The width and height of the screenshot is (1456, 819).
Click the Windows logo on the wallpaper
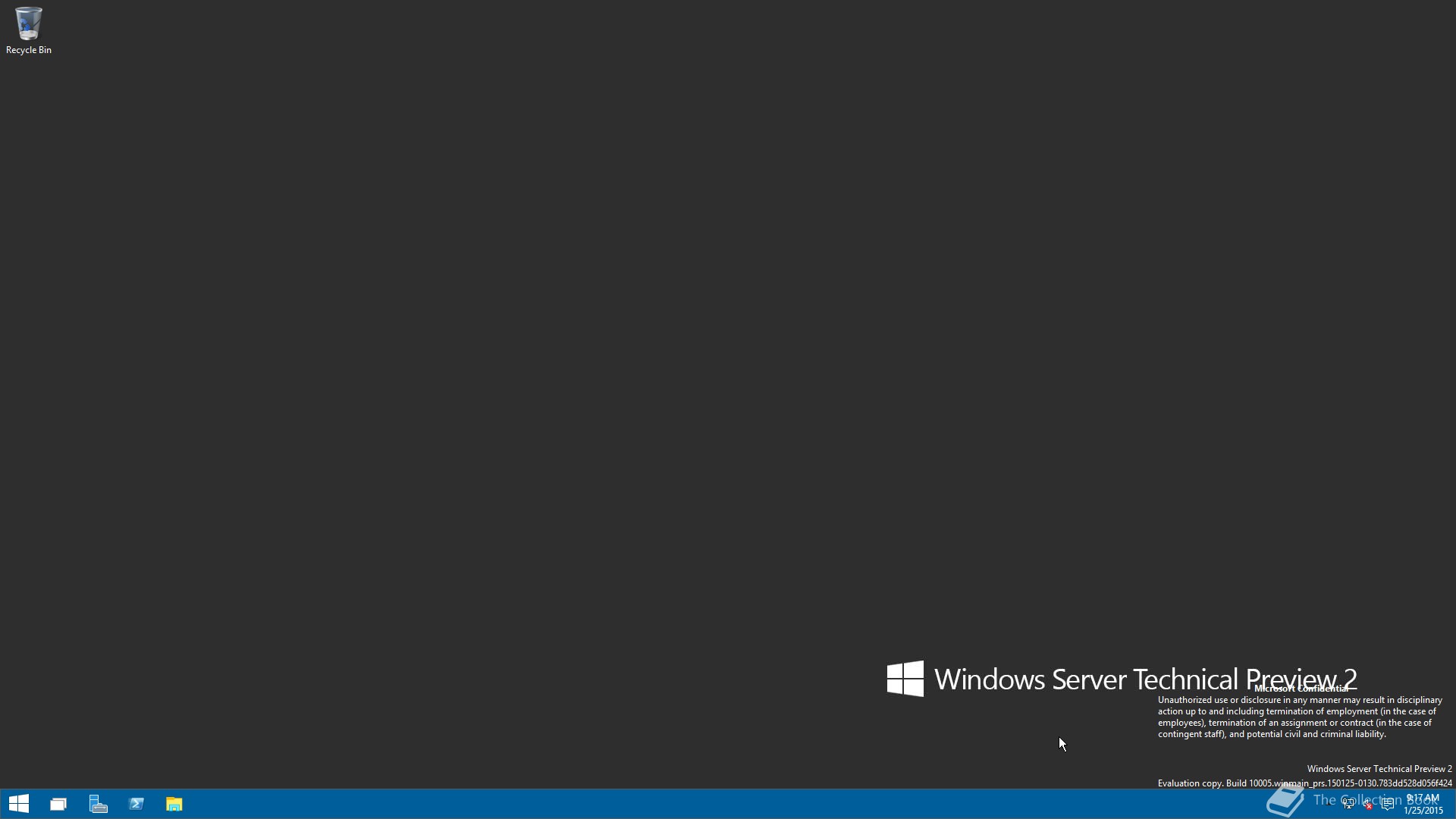pos(905,679)
